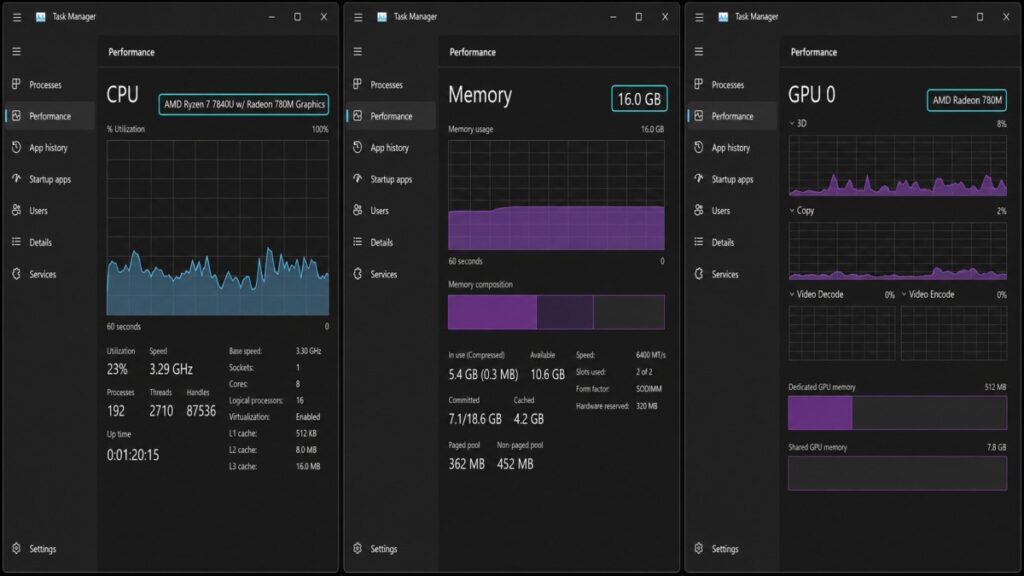
Task: Click the Startup apps icon in the Memory window
Action: [357, 178]
